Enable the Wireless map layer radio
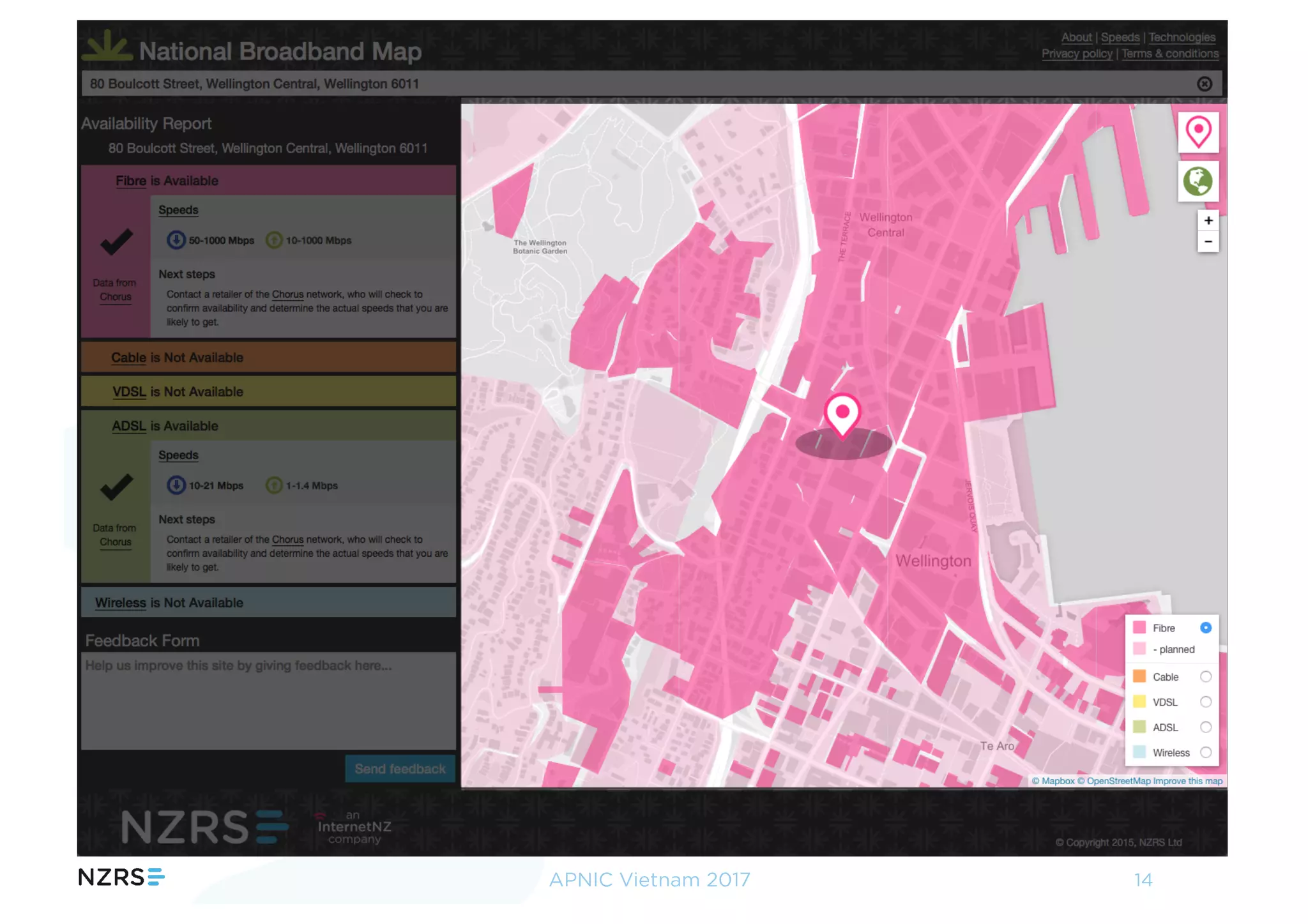Screen dimensions: 1308x924 1205,753
